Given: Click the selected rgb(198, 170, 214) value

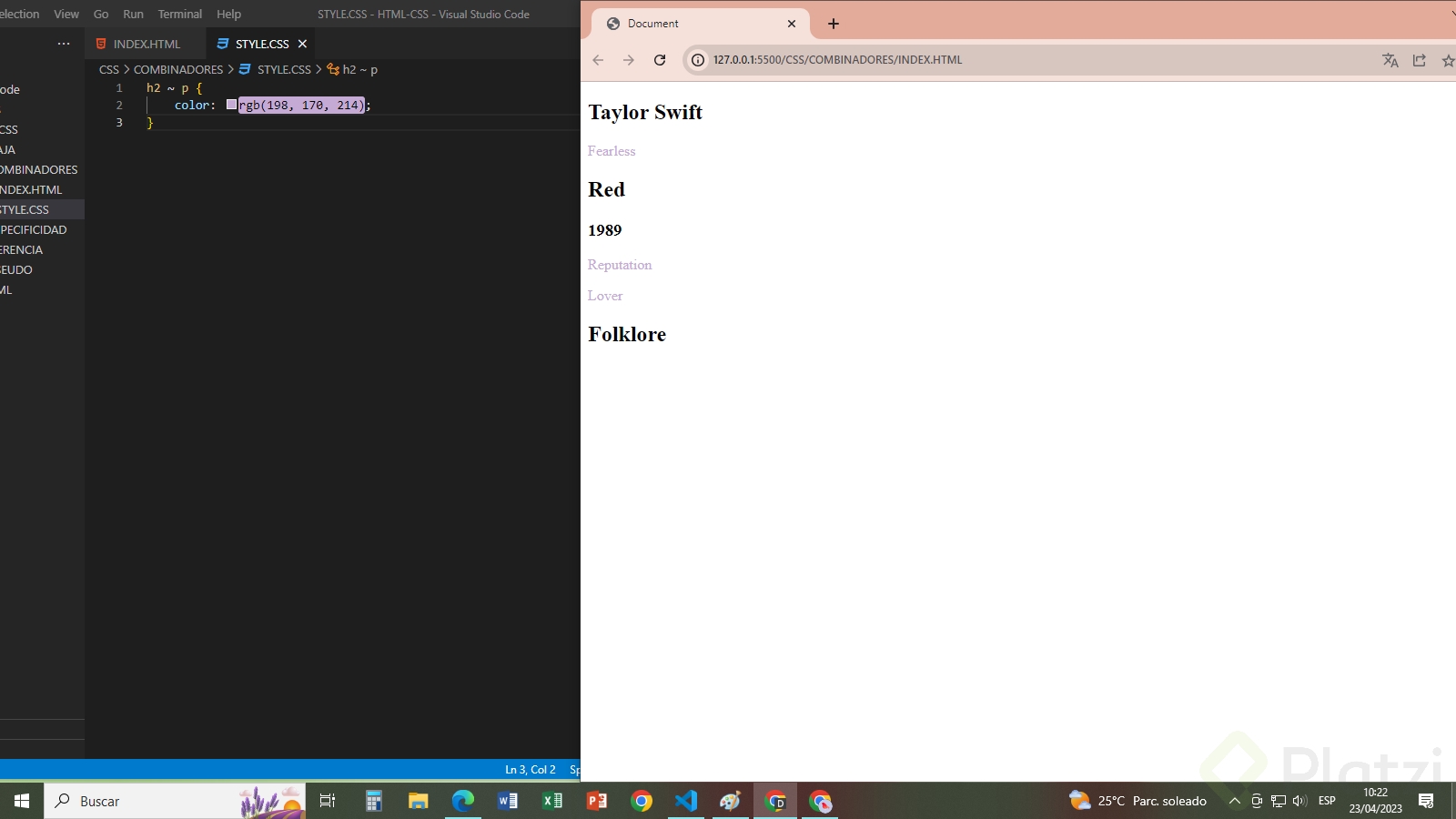Looking at the screenshot, I should tap(301, 105).
